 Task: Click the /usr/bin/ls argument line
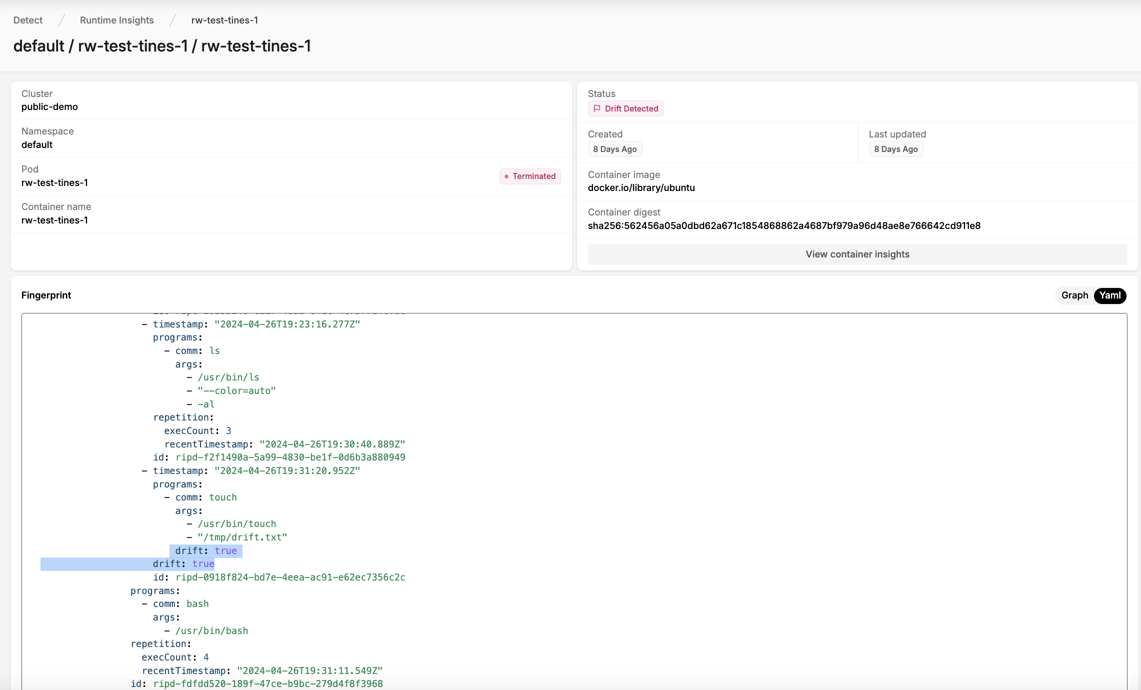tap(223, 378)
